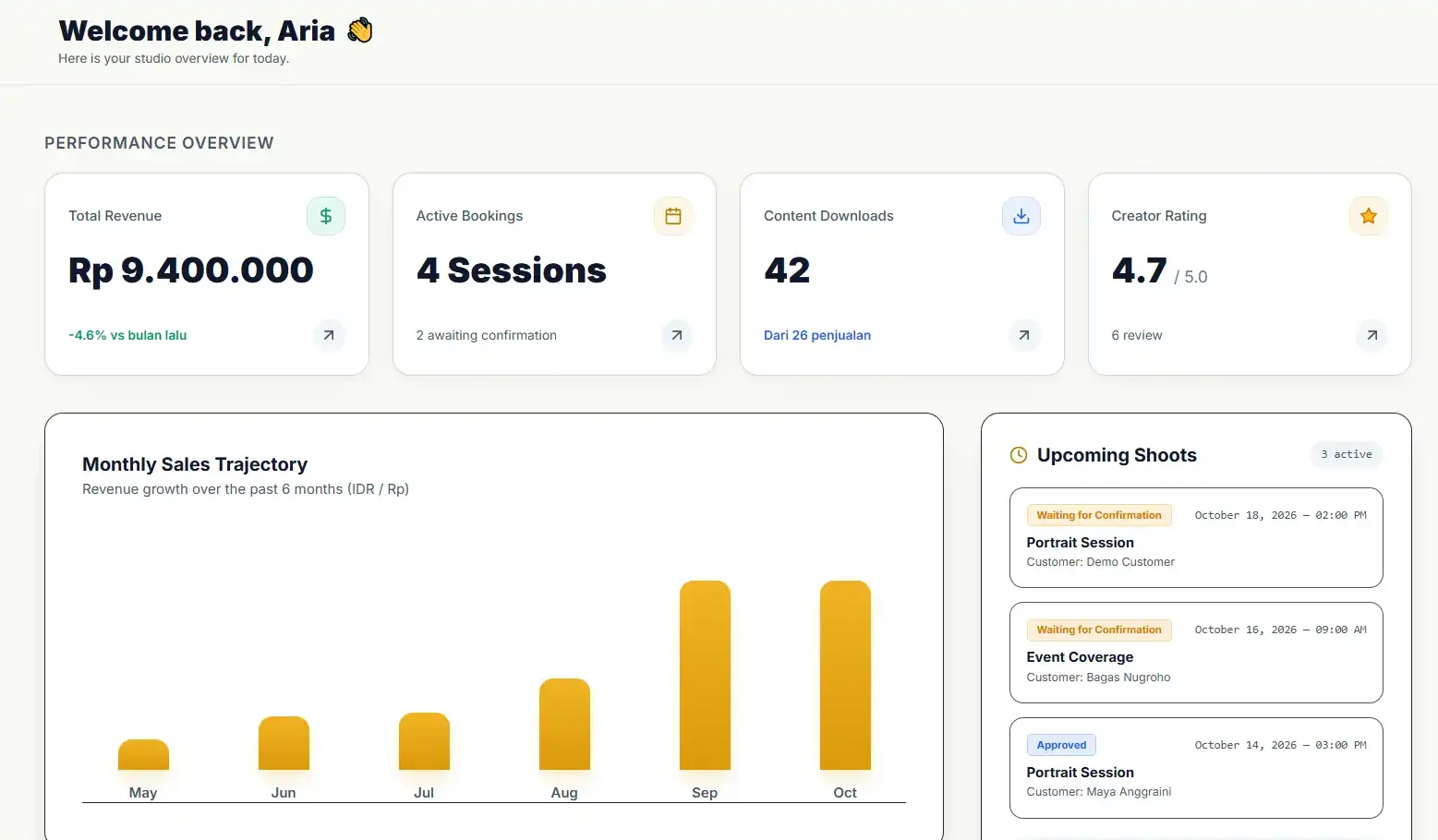
Task: Click the Waiting for Confirmation tag for Demo Customer
Action: click(1099, 515)
